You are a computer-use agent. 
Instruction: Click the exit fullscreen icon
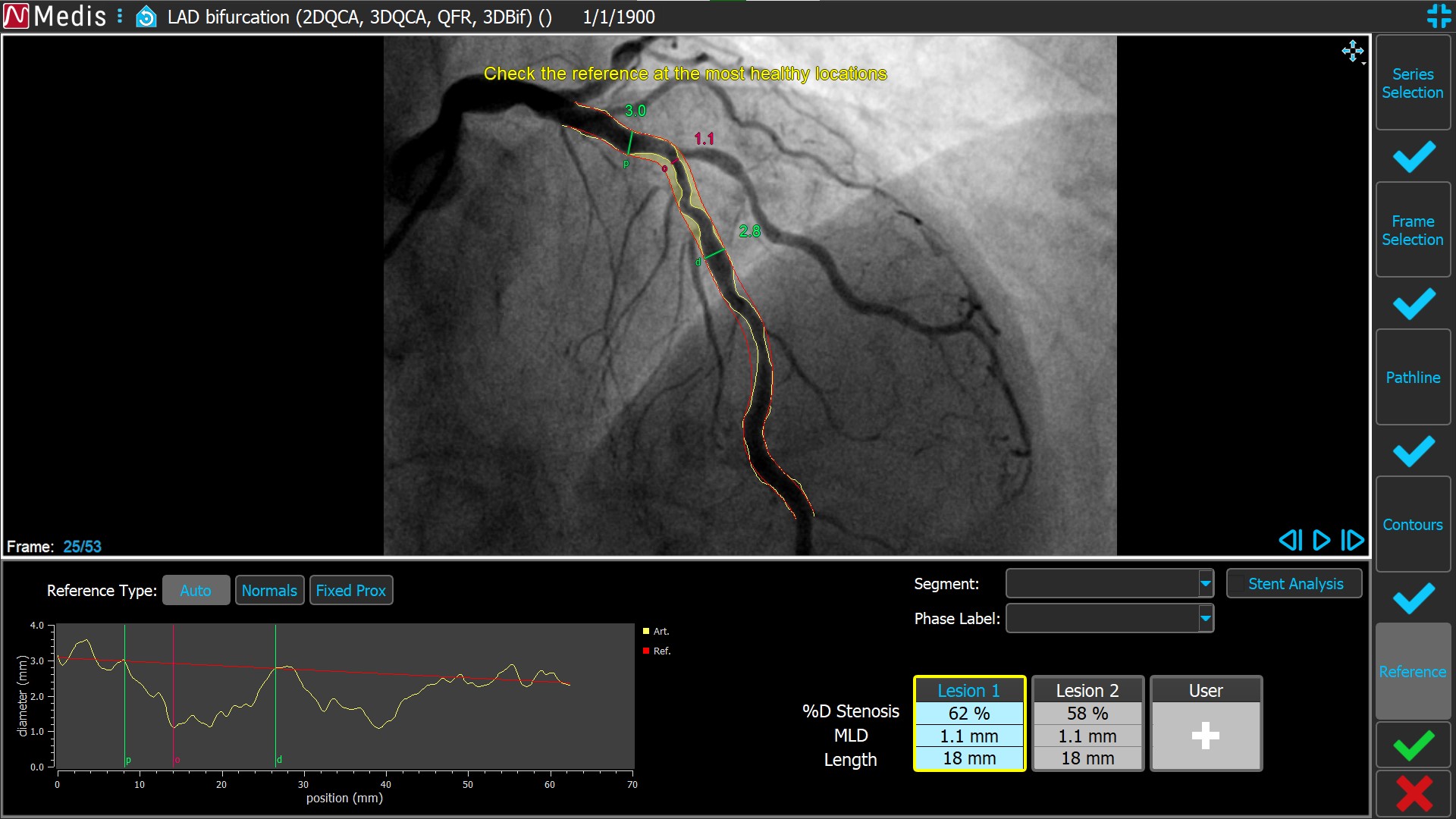tap(1439, 16)
